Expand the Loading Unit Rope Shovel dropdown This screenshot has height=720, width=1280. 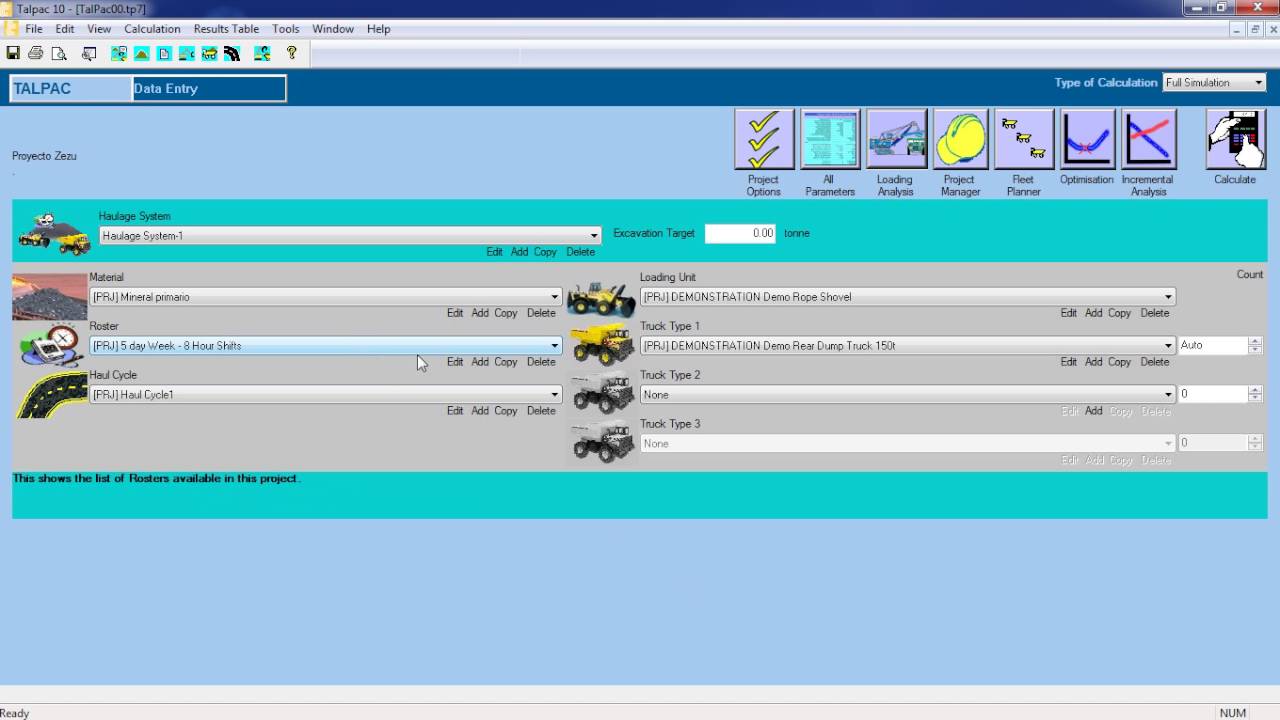coord(1168,297)
